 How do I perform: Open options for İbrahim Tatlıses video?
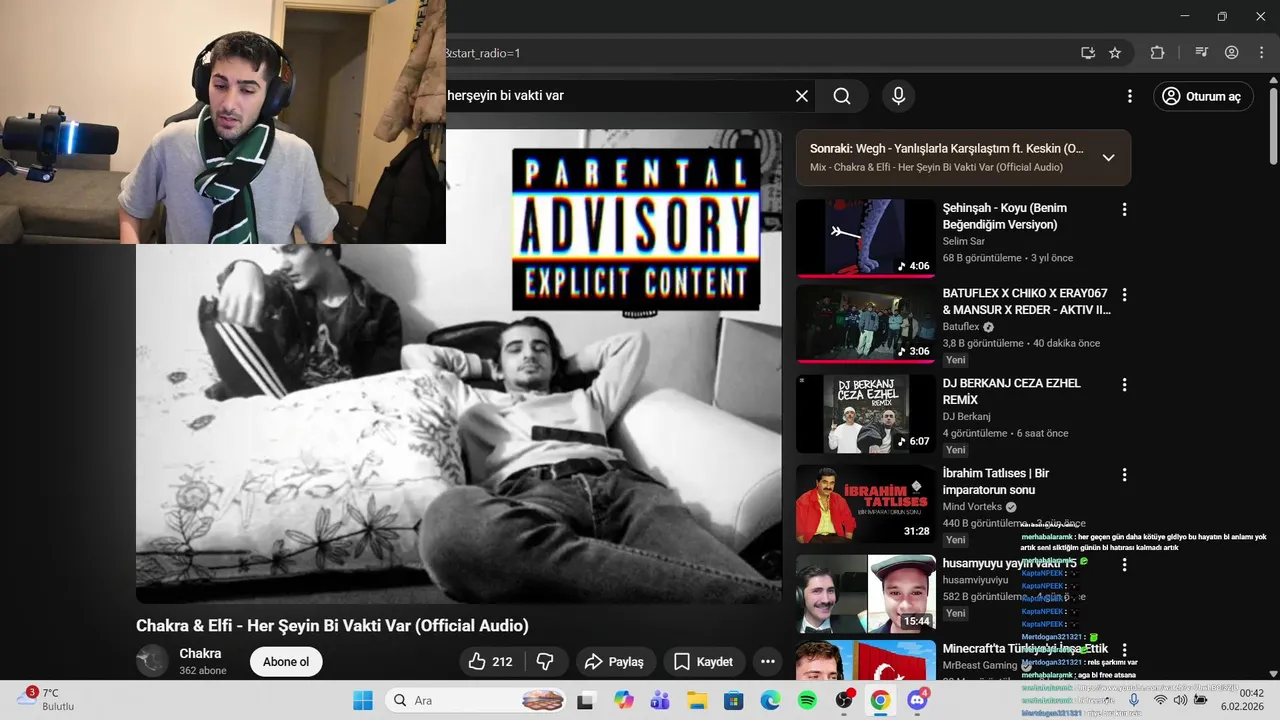pyautogui.click(x=1124, y=475)
